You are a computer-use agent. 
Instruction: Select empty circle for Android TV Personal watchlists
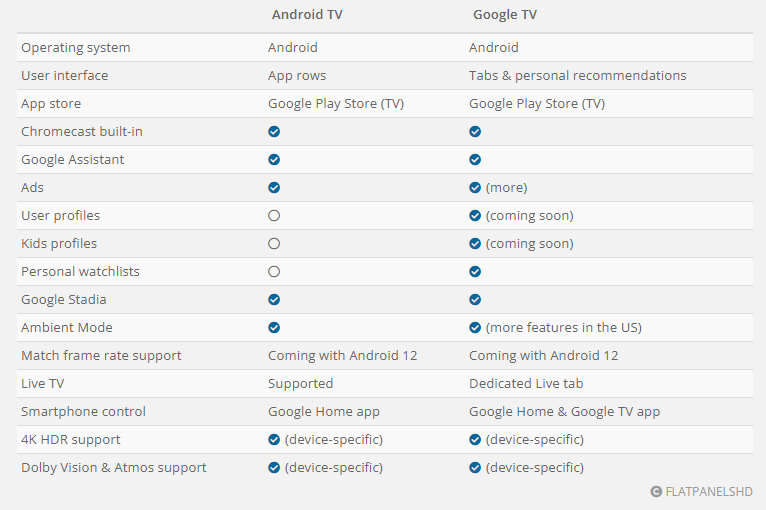(x=274, y=272)
